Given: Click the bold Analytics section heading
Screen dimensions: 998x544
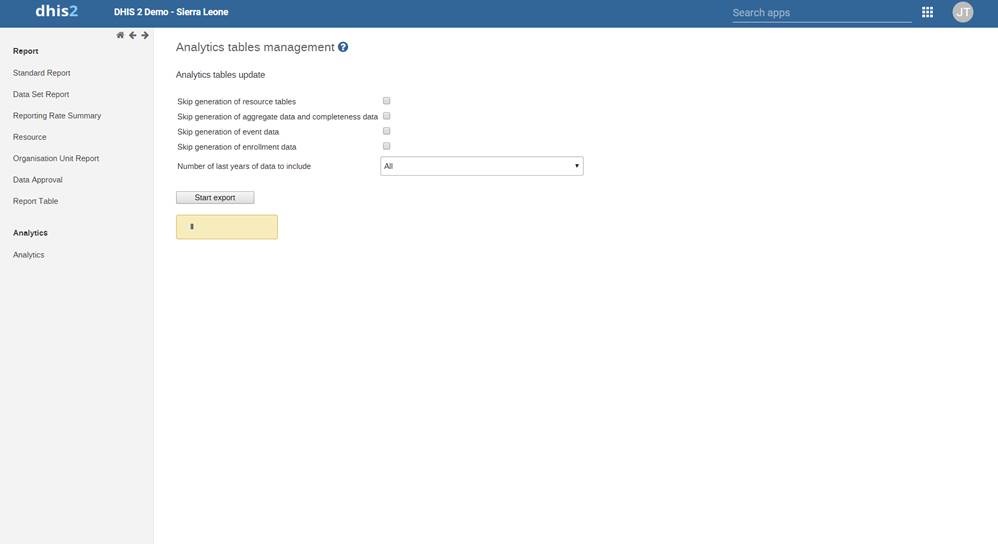Looking at the screenshot, I should [30, 233].
